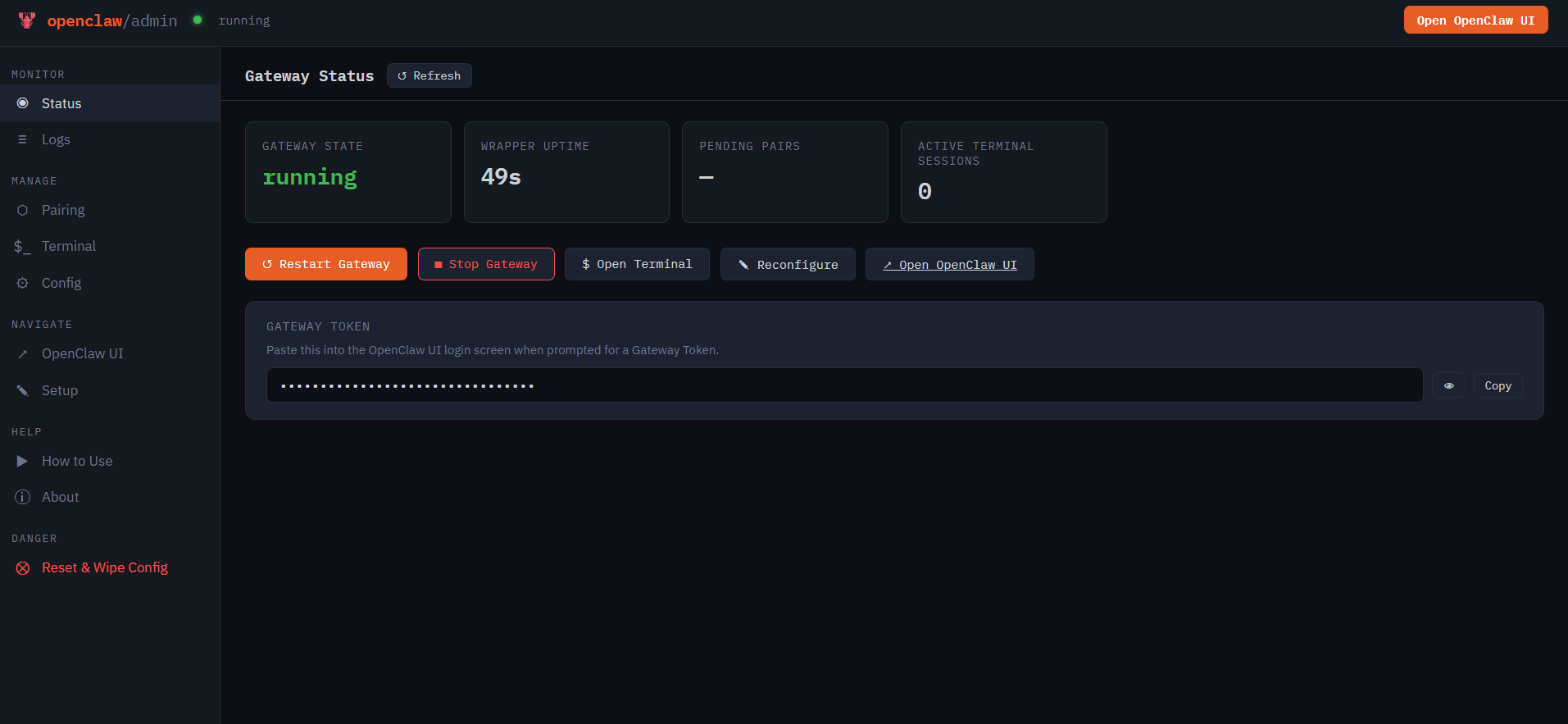Click the orange Open OpenClaw UI header button
The image size is (1568, 724).
[1475, 20]
